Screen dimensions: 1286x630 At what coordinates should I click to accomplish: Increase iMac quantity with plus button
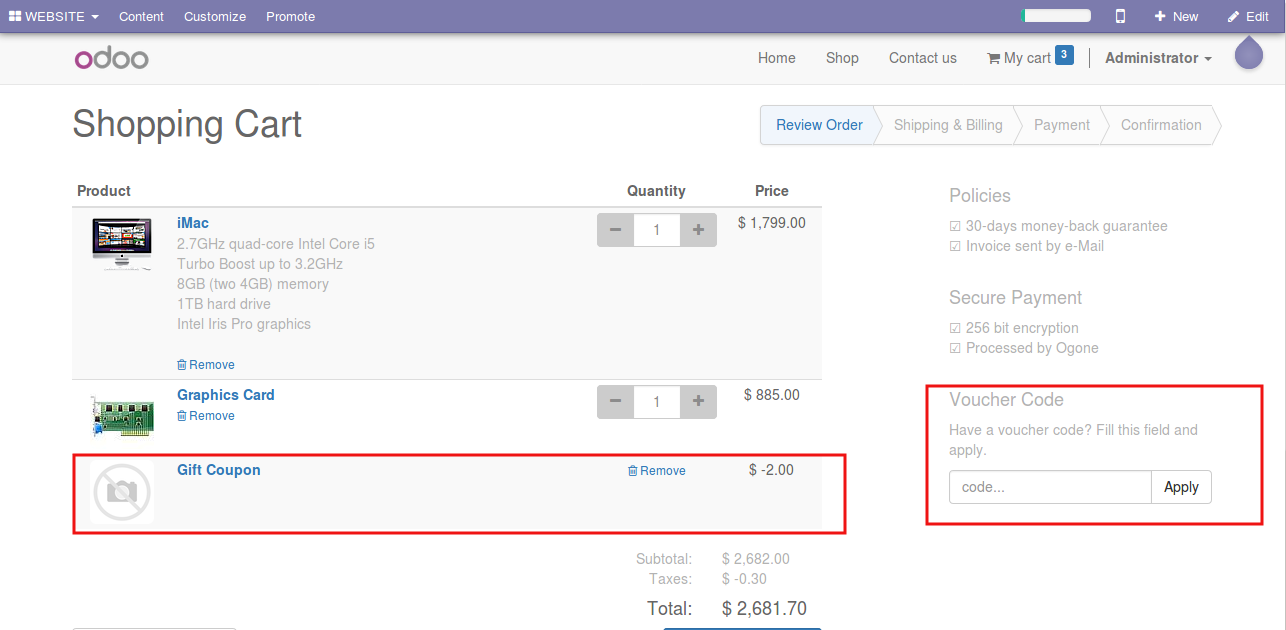tap(698, 230)
